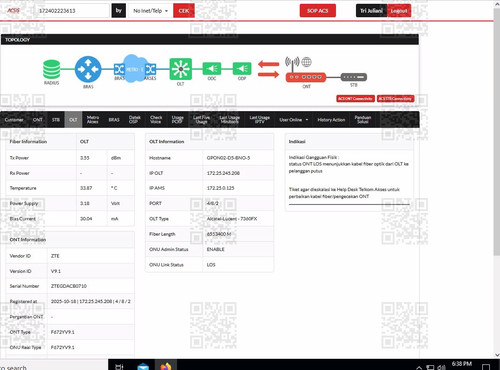This screenshot has width=500, height=370.
Task: Click the IP OLT value 172.25.245.208
Action: pyautogui.click(x=223, y=173)
